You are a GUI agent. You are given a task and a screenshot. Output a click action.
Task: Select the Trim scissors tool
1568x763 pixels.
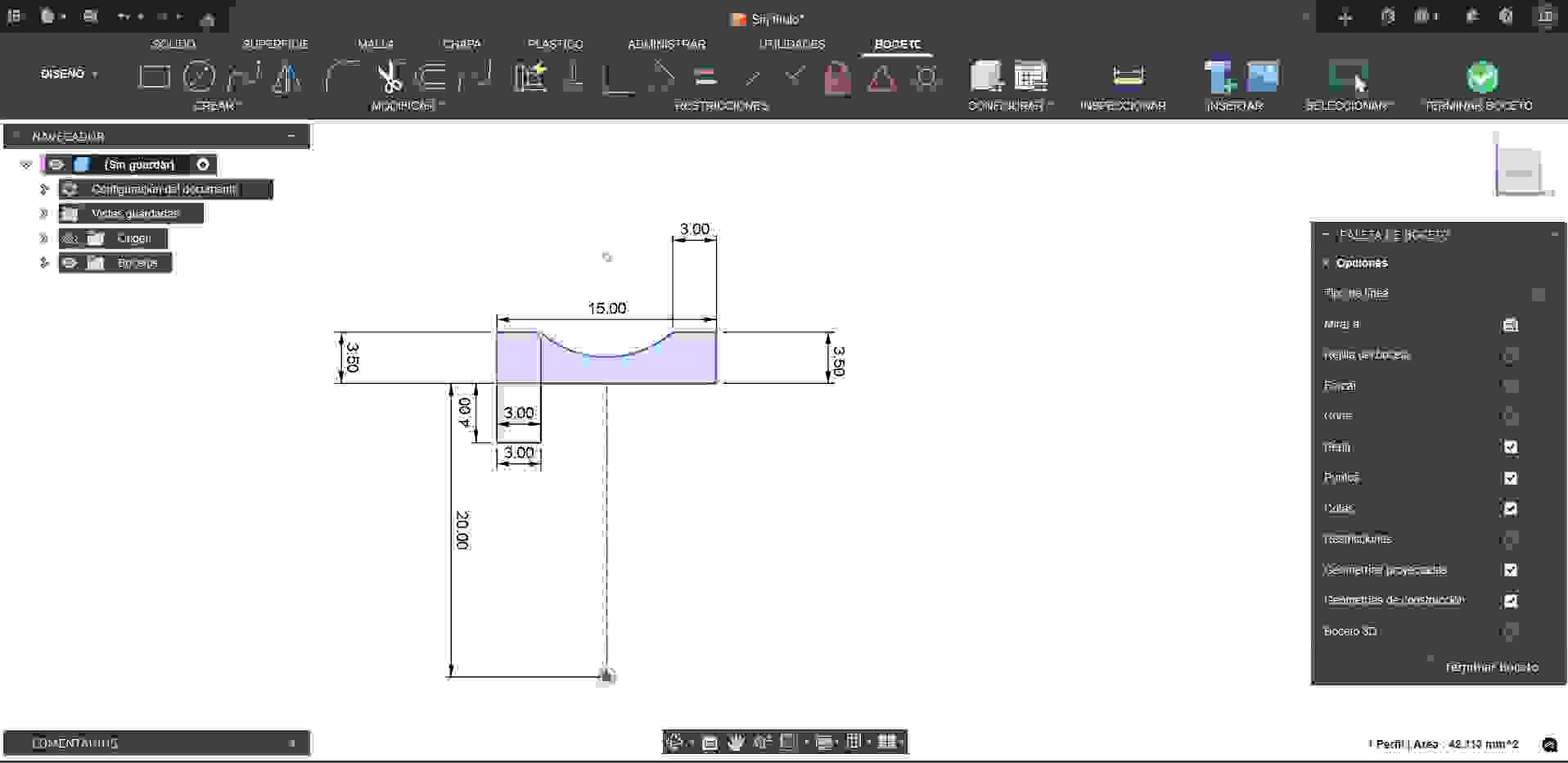(x=390, y=77)
